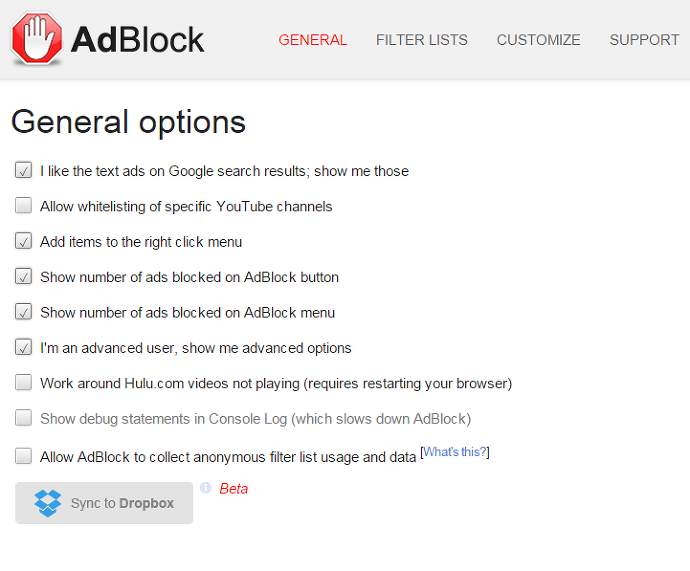The image size is (690, 571).
Task: Check Show debug statements in Console Log
Action: click(x=23, y=418)
